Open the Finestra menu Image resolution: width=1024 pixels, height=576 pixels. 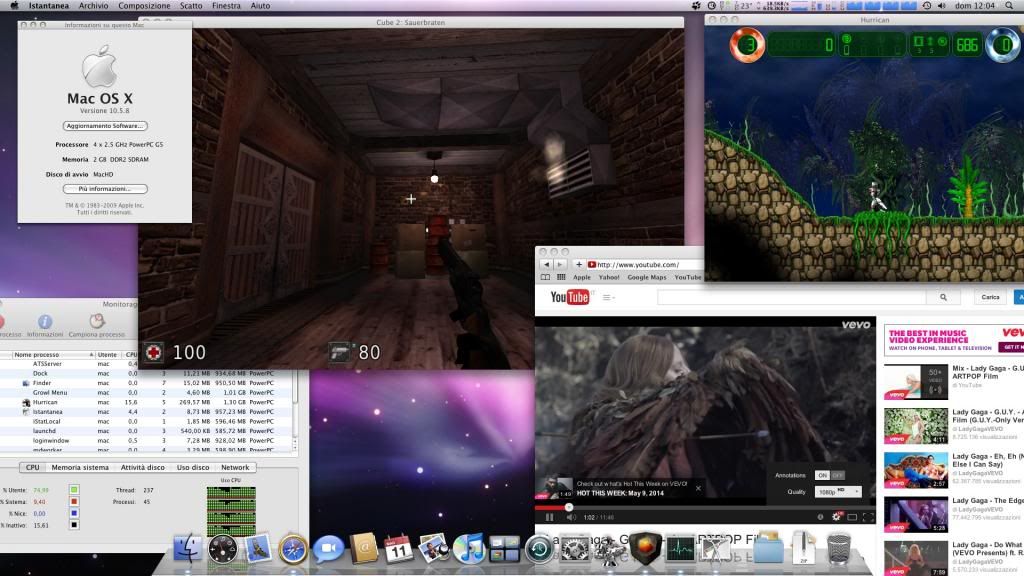click(x=226, y=5)
